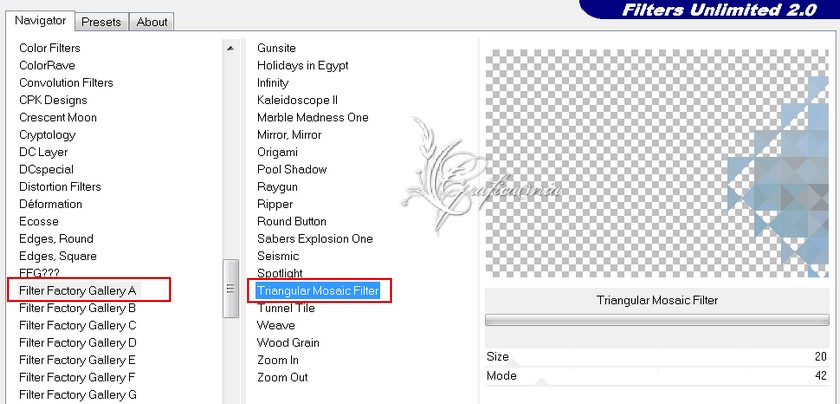Image resolution: width=840 pixels, height=404 pixels.
Task: Select Triangular Mosaic Filter entry
Action: click(318, 291)
